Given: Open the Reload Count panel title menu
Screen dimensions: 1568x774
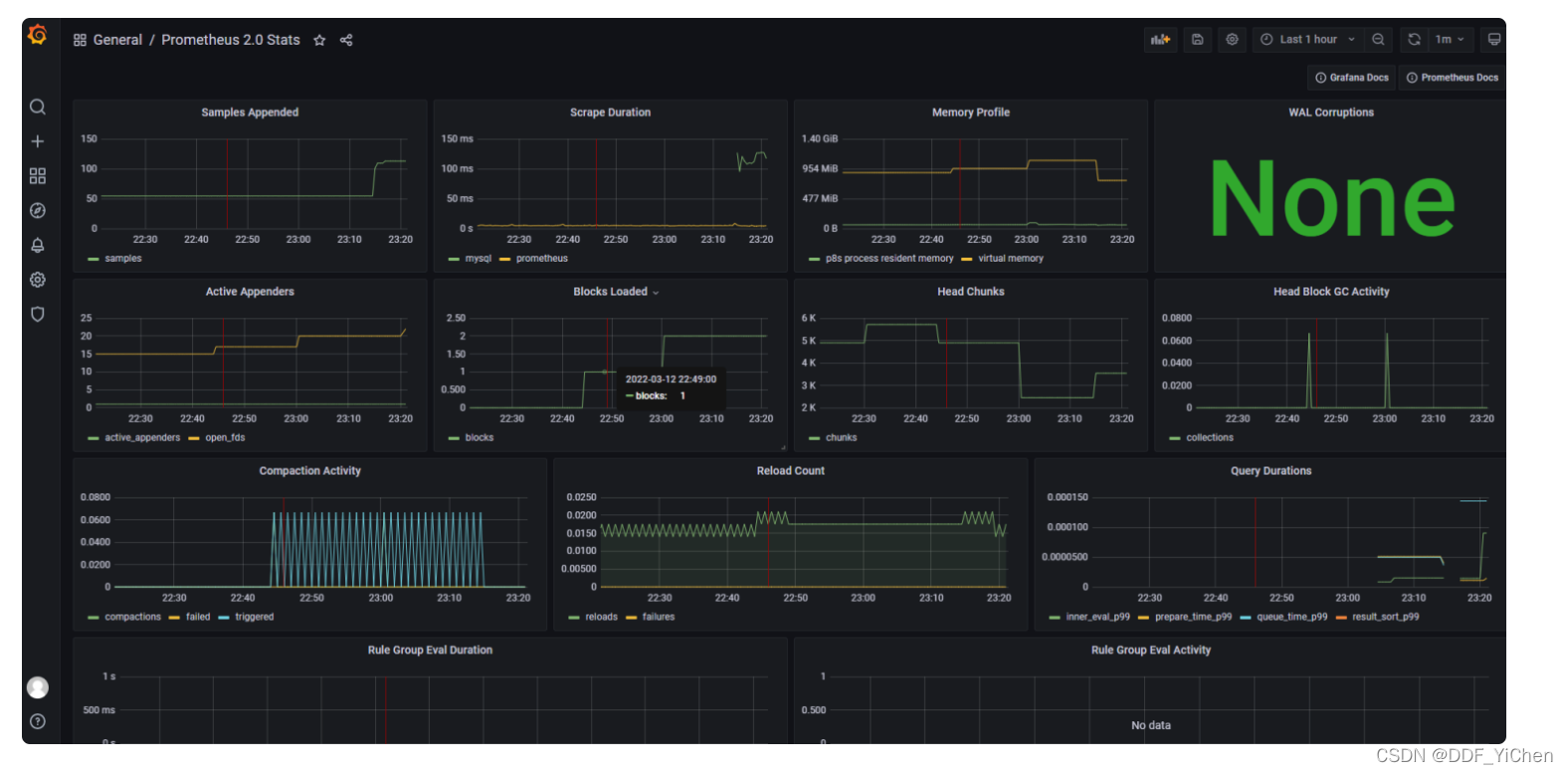Looking at the screenshot, I should [790, 471].
